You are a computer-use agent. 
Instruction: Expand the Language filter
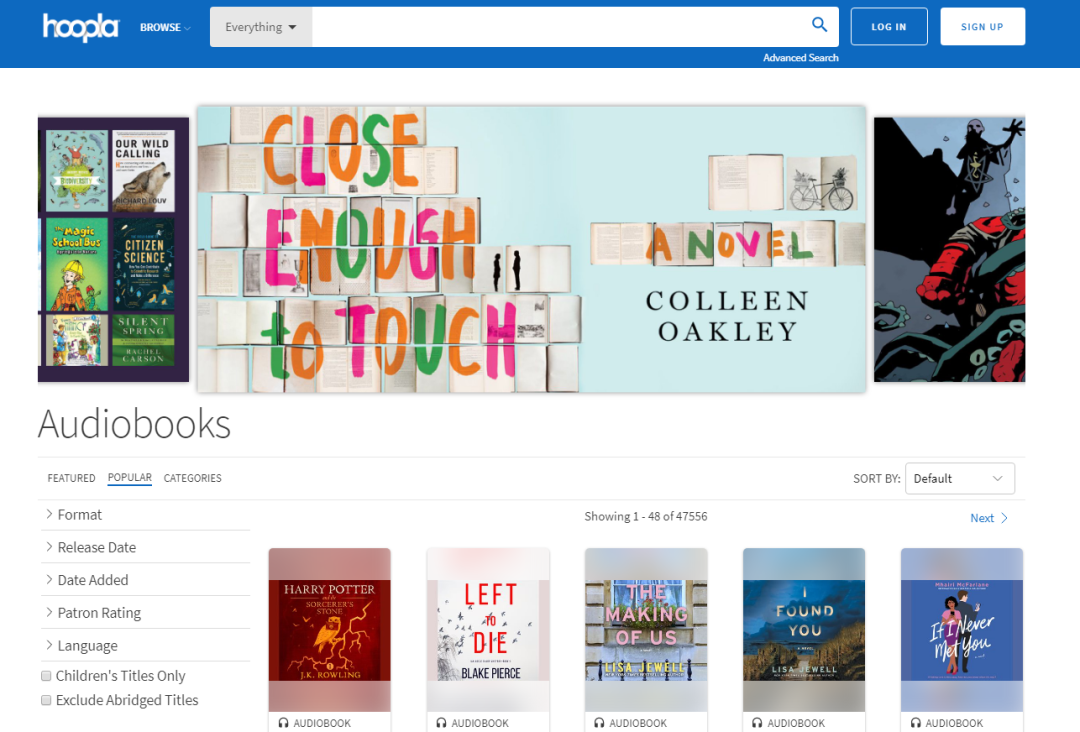[145, 646]
